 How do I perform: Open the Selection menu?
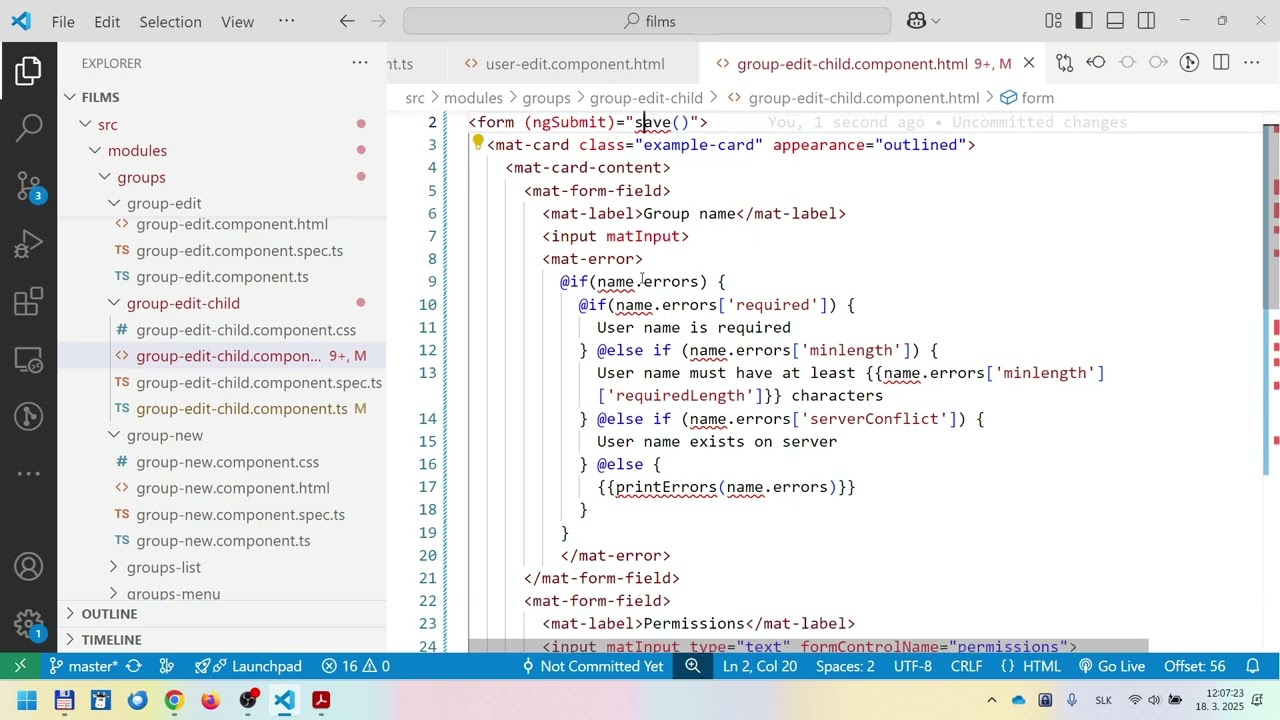coord(170,21)
